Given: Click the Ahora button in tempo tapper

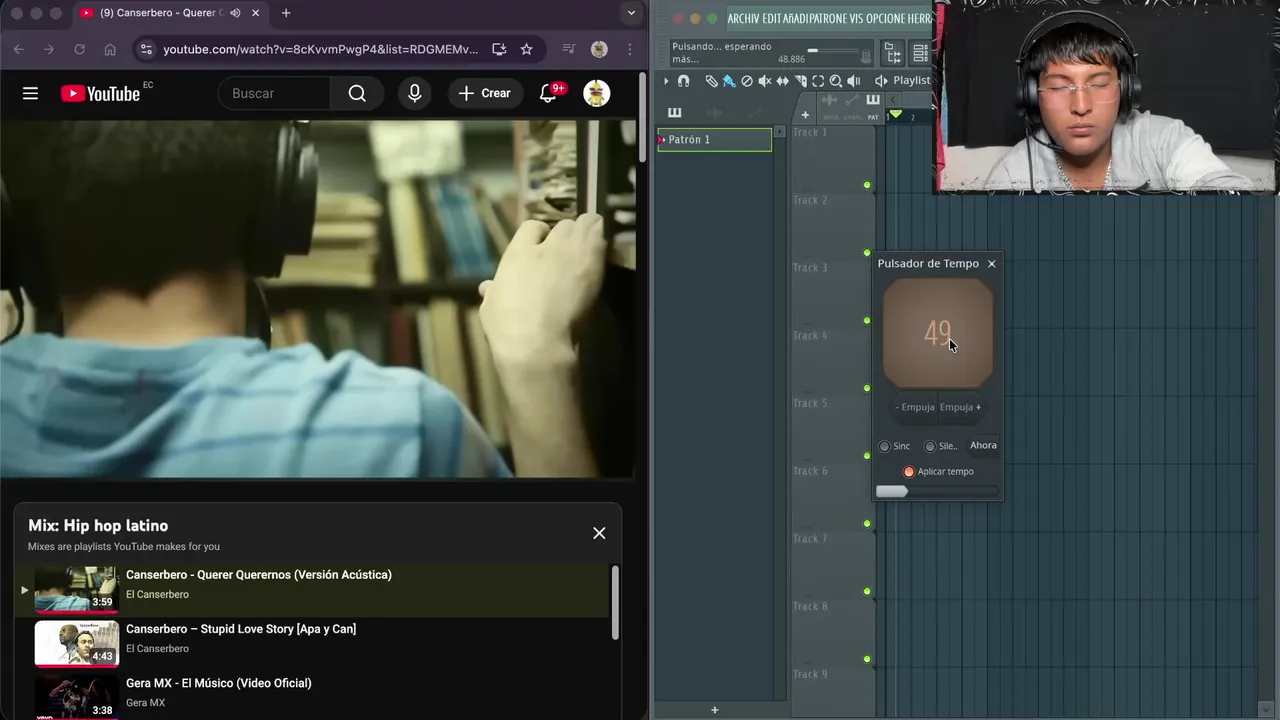Looking at the screenshot, I should 983,446.
